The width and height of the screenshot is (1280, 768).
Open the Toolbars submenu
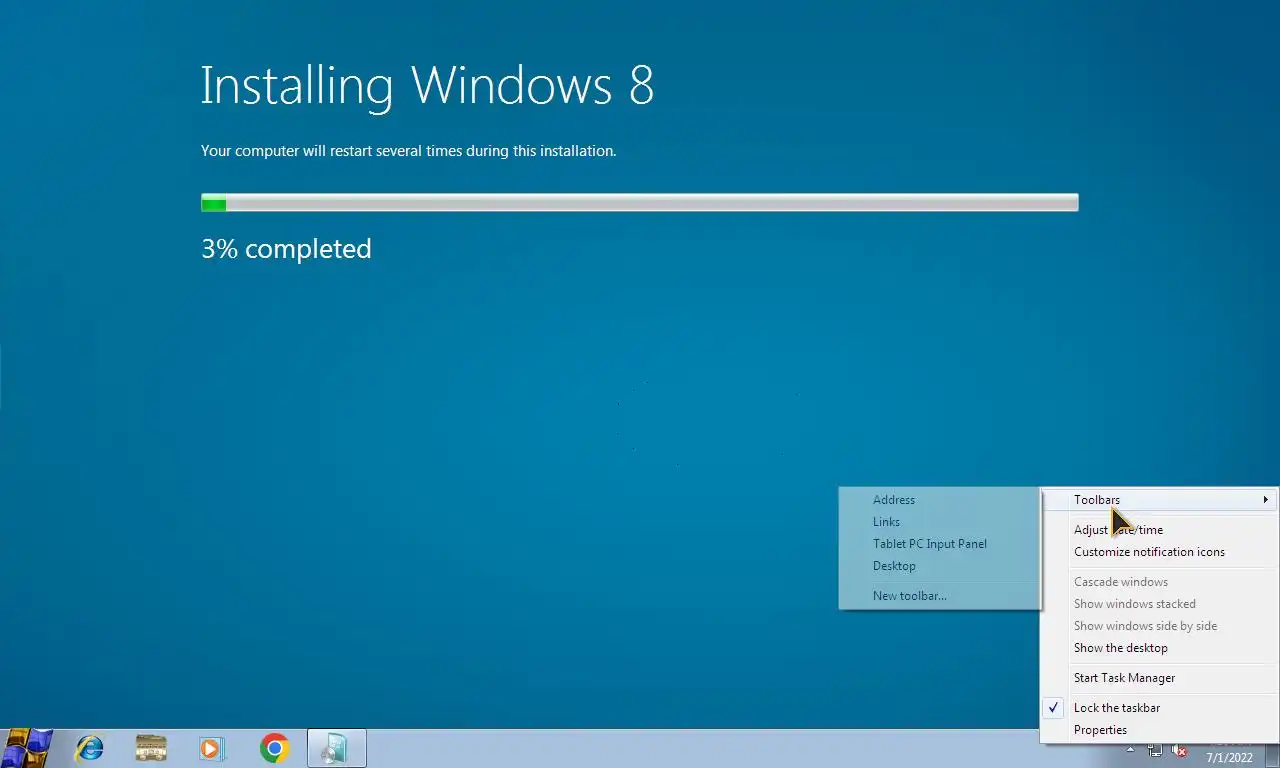[x=1159, y=500]
